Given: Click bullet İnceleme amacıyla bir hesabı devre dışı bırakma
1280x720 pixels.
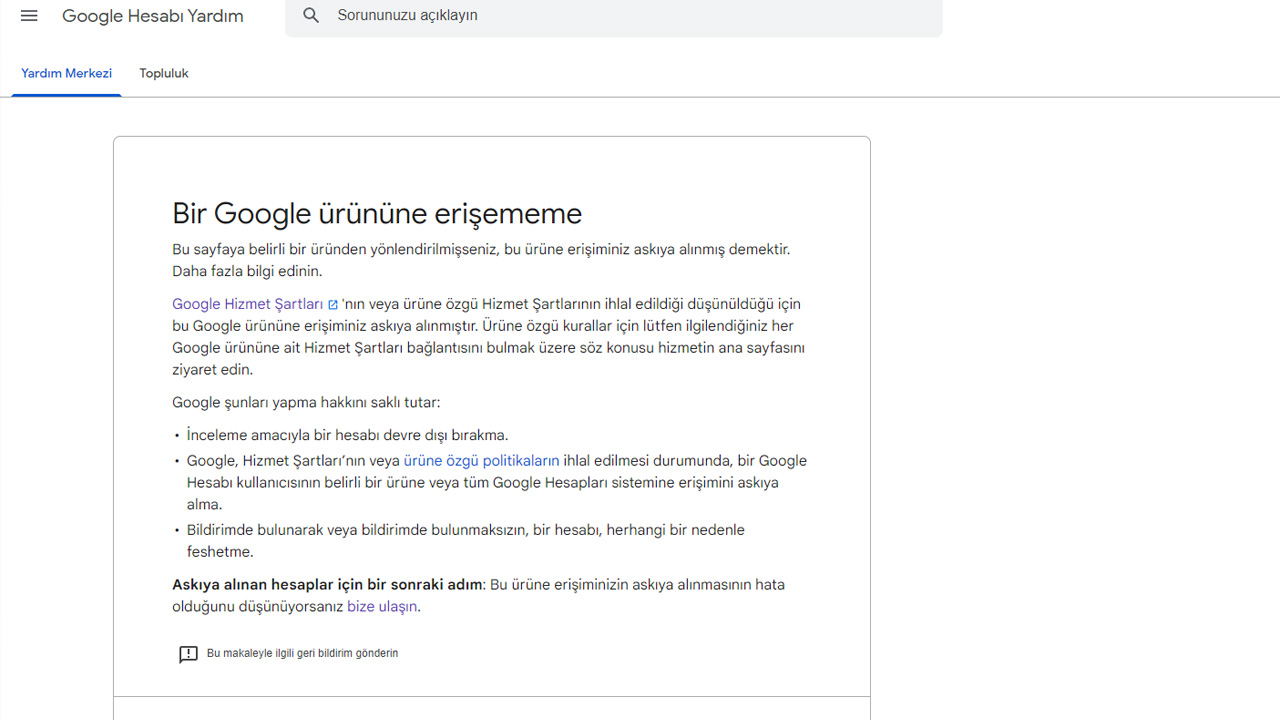Looking at the screenshot, I should [348, 436].
